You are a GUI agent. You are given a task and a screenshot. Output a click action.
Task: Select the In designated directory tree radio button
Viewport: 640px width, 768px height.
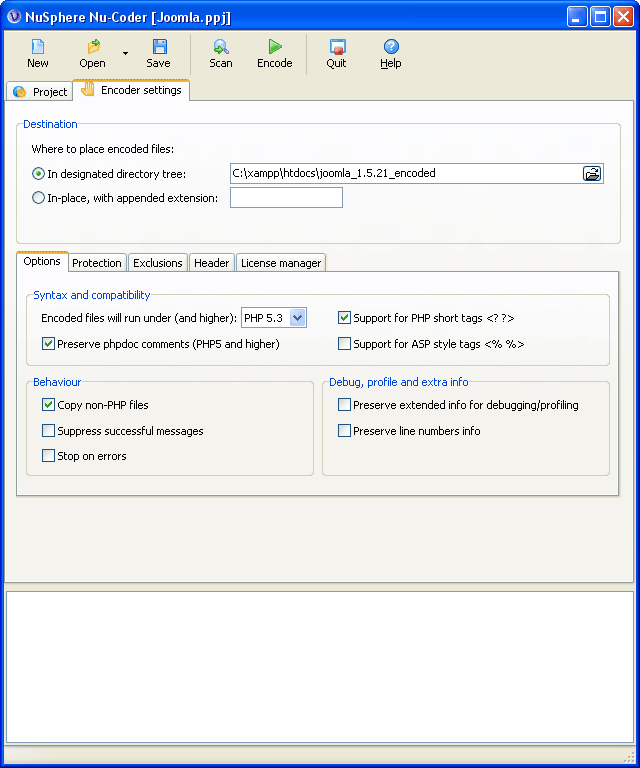38,174
